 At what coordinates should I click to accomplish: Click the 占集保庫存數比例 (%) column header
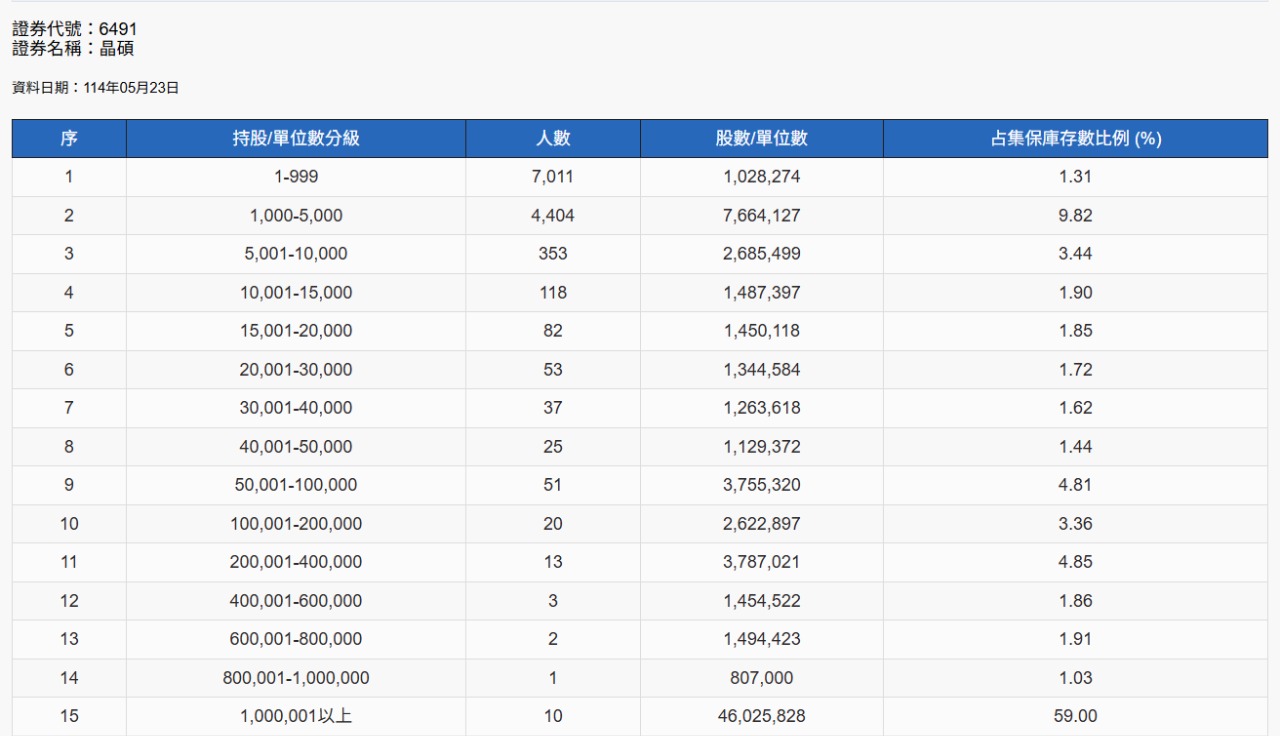pyautogui.click(x=1075, y=139)
